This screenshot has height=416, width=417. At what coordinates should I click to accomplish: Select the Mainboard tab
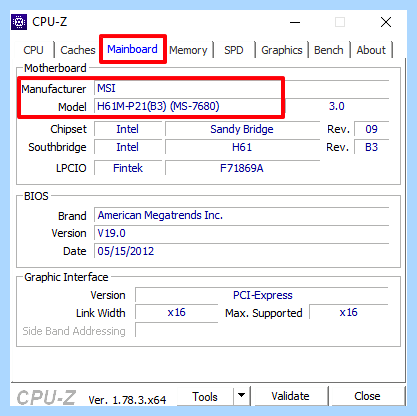point(132,49)
